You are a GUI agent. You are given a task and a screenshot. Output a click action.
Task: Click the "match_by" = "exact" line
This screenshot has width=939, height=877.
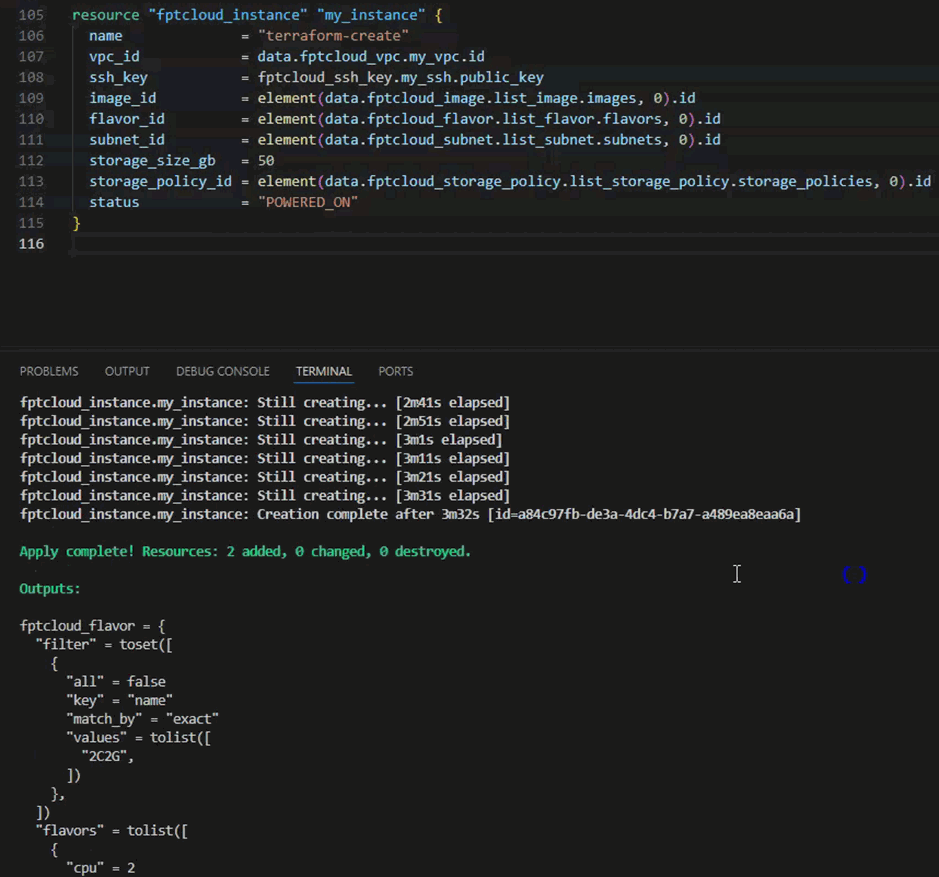[x=143, y=719]
